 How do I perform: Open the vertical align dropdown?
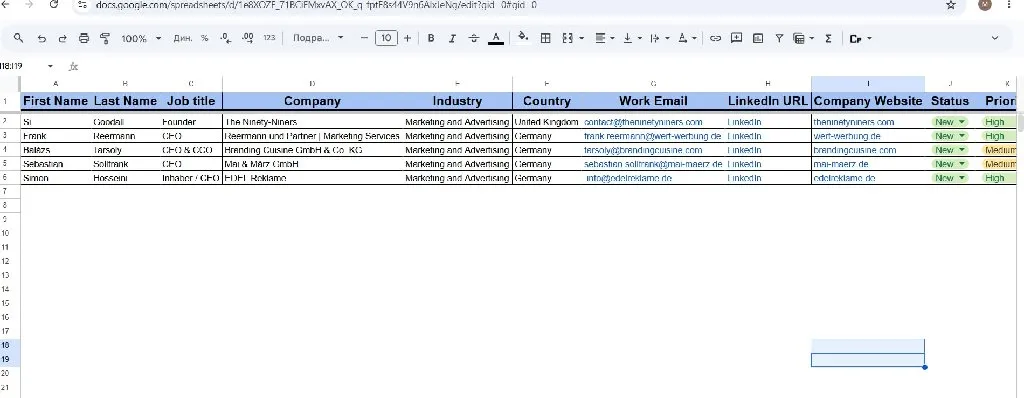pos(632,39)
